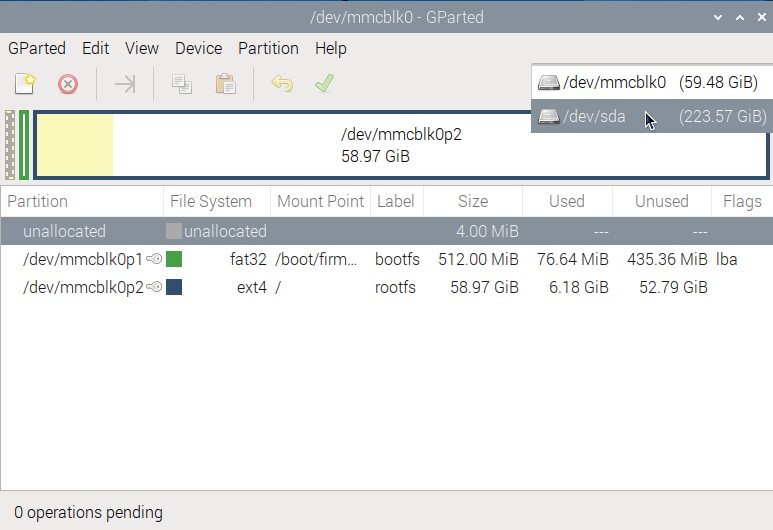Select /dev/sda (223.57 GiB) in device list
This screenshot has width=773, height=530.
coord(652,116)
